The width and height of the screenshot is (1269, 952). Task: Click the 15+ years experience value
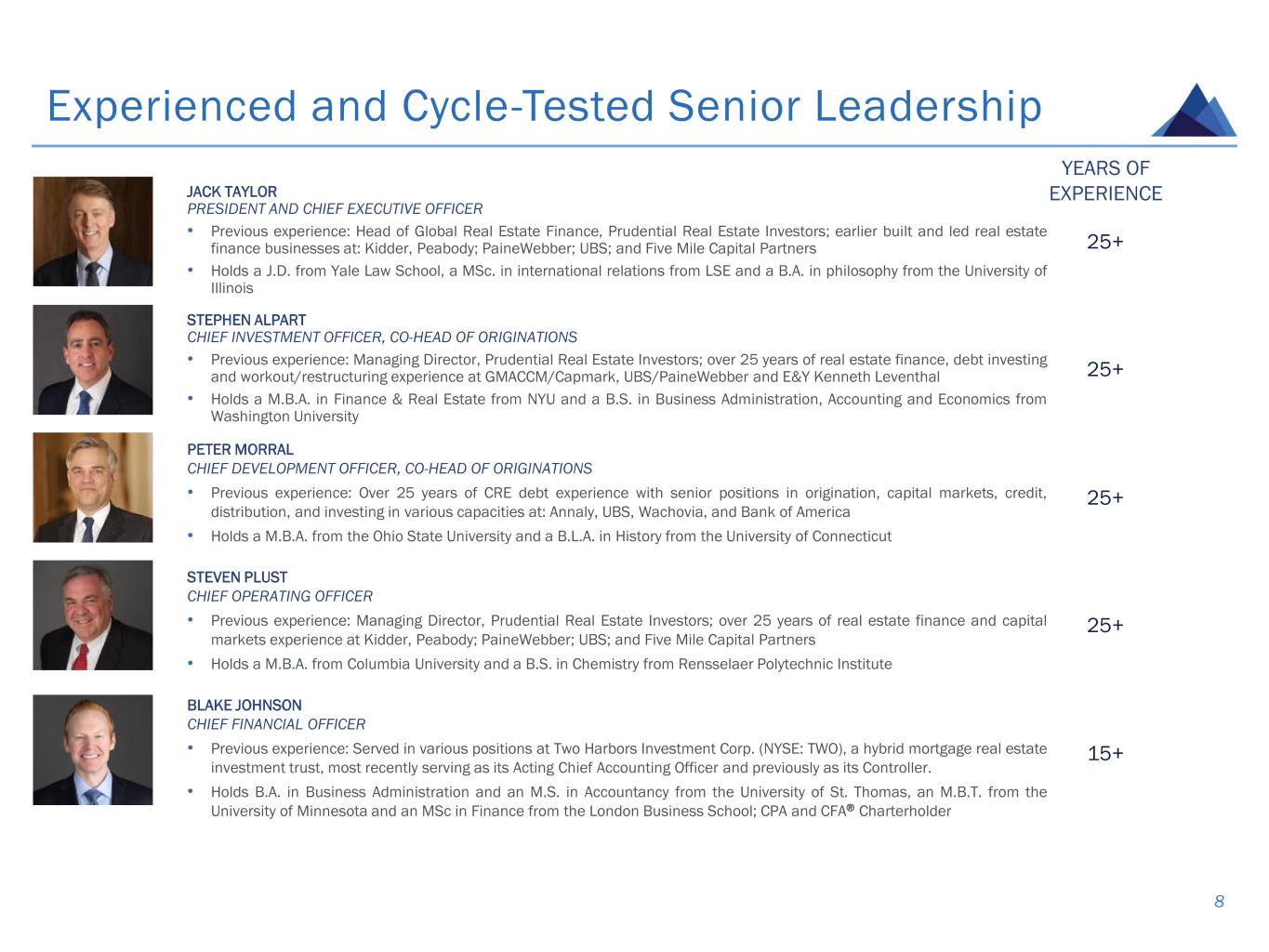coord(1105,753)
